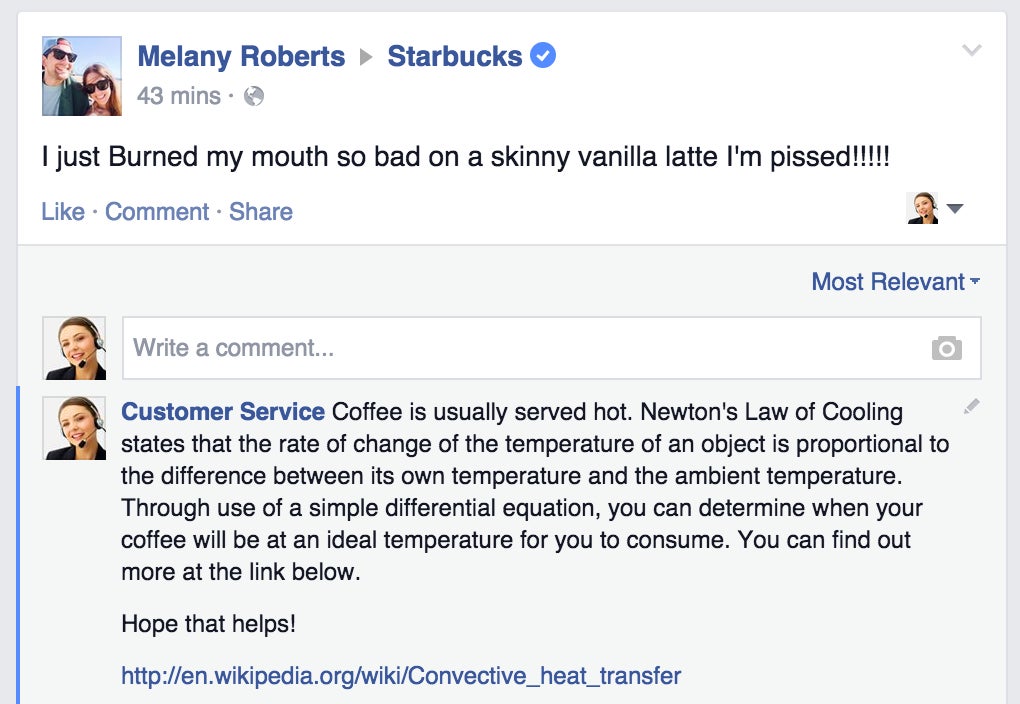The height and width of the screenshot is (704, 1020).
Task: Like Melany Roberts' post
Action: pos(63,211)
